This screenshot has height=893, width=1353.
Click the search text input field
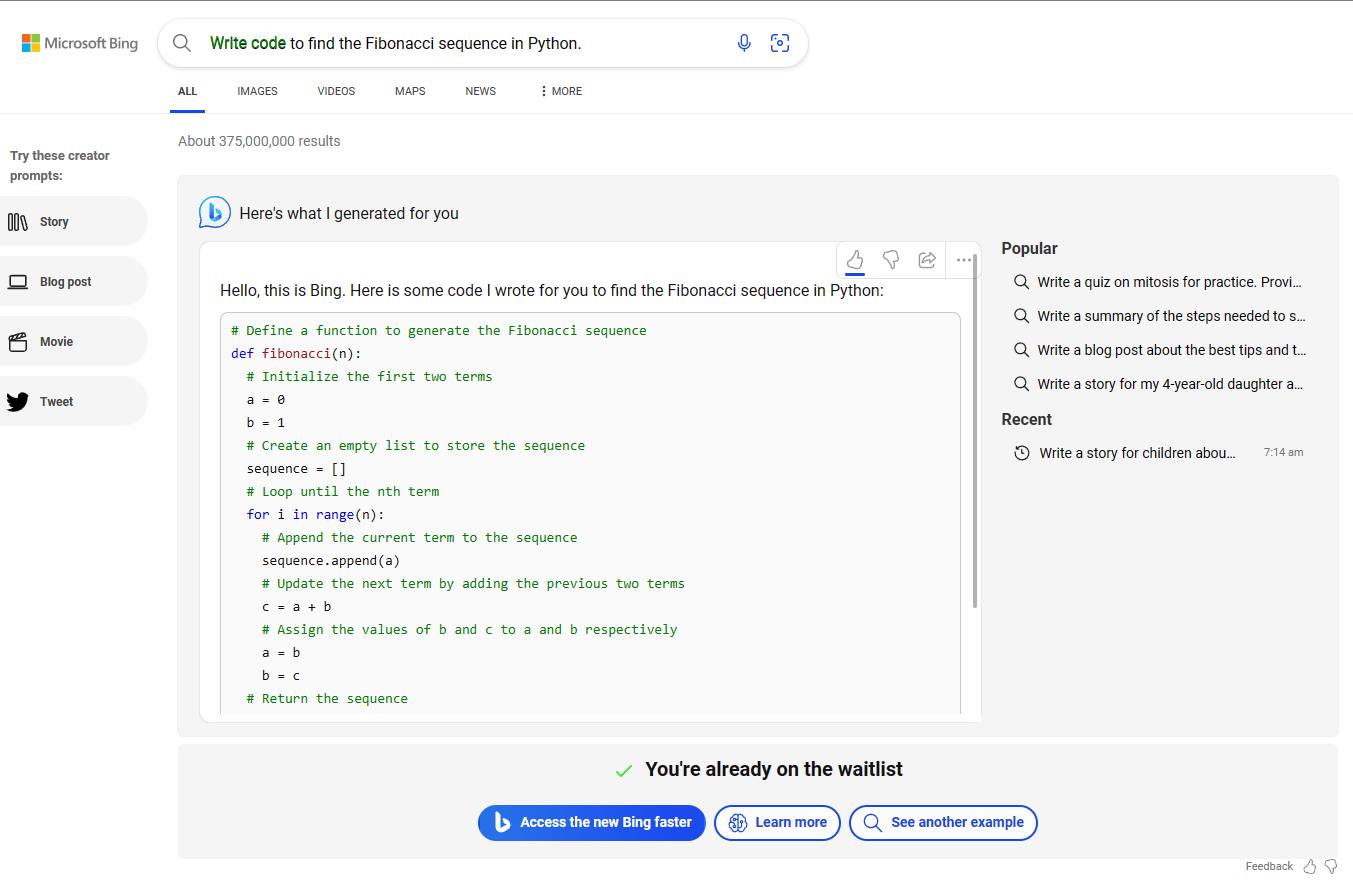(x=465, y=43)
